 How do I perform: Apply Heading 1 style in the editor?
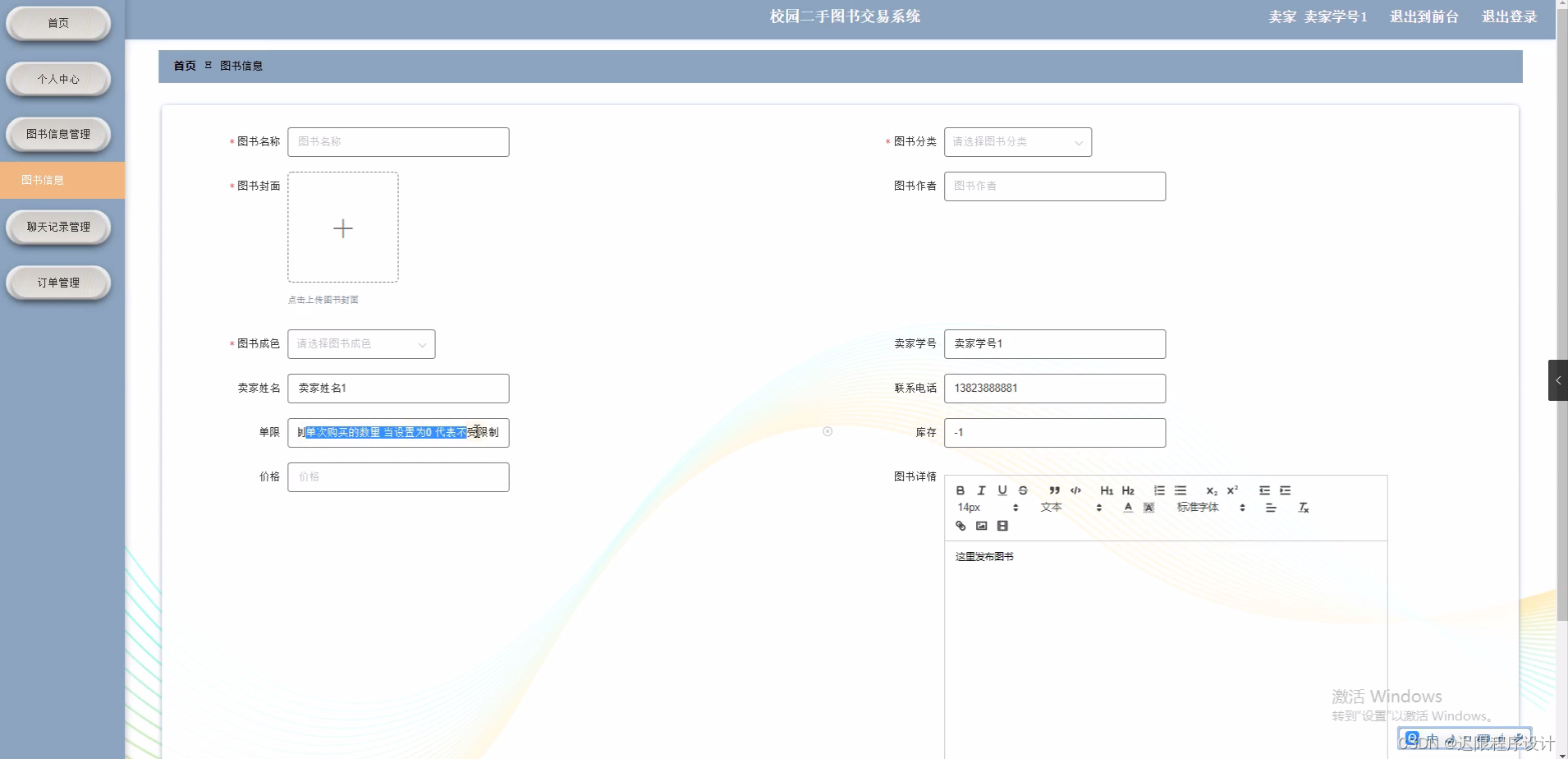1107,490
